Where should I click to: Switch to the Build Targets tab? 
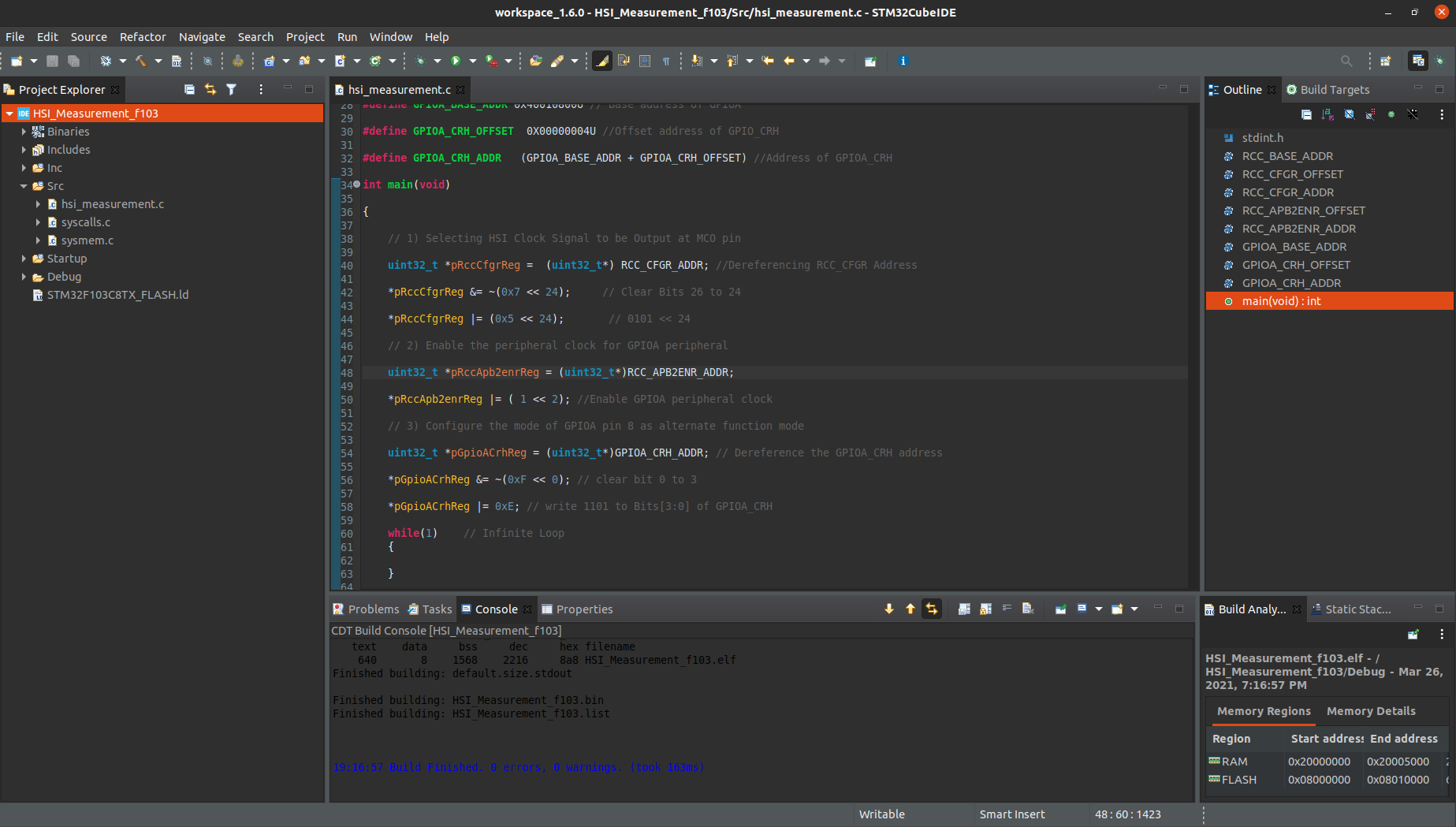tap(1334, 90)
